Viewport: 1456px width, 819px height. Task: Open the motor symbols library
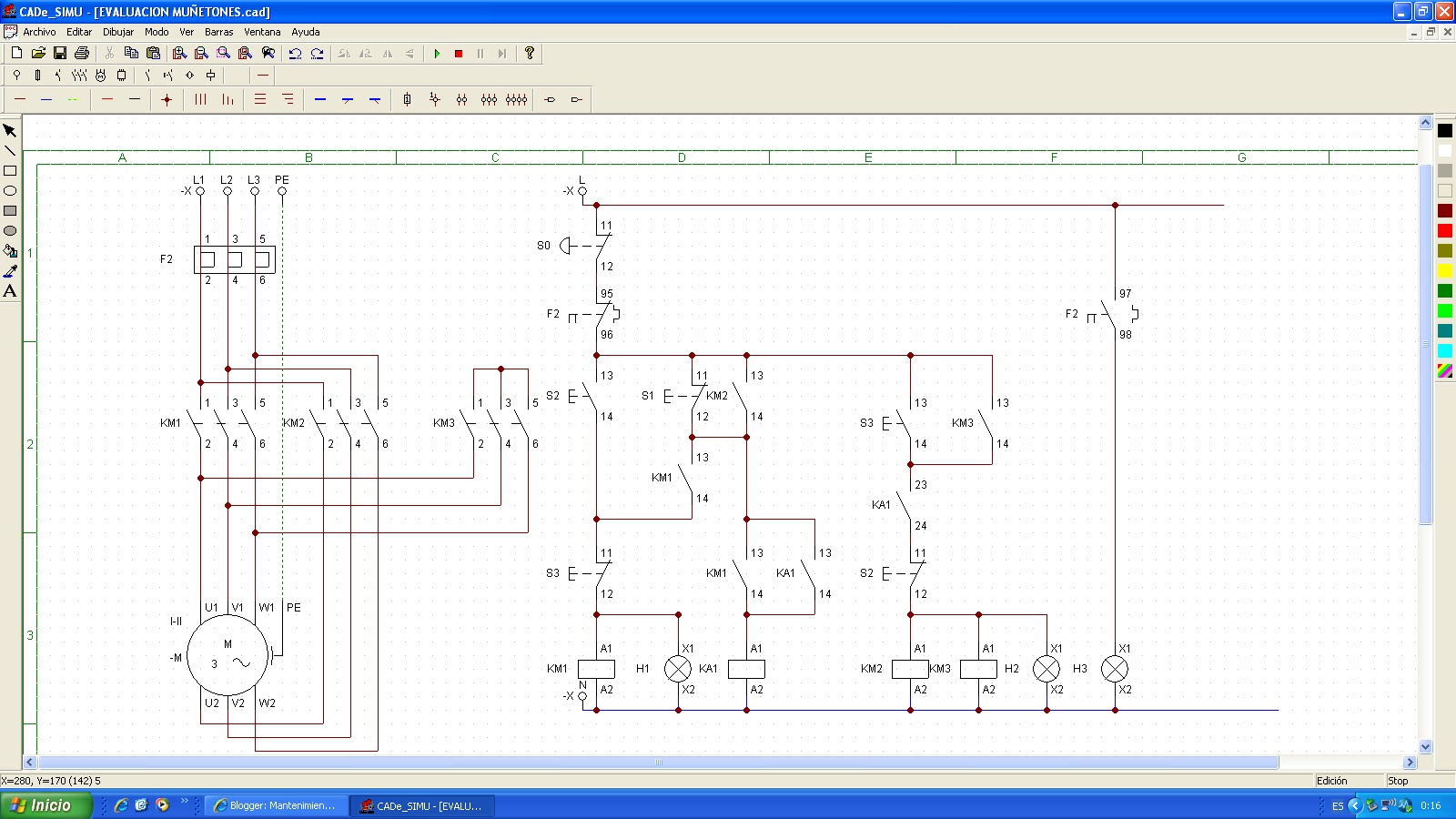[x=100, y=76]
